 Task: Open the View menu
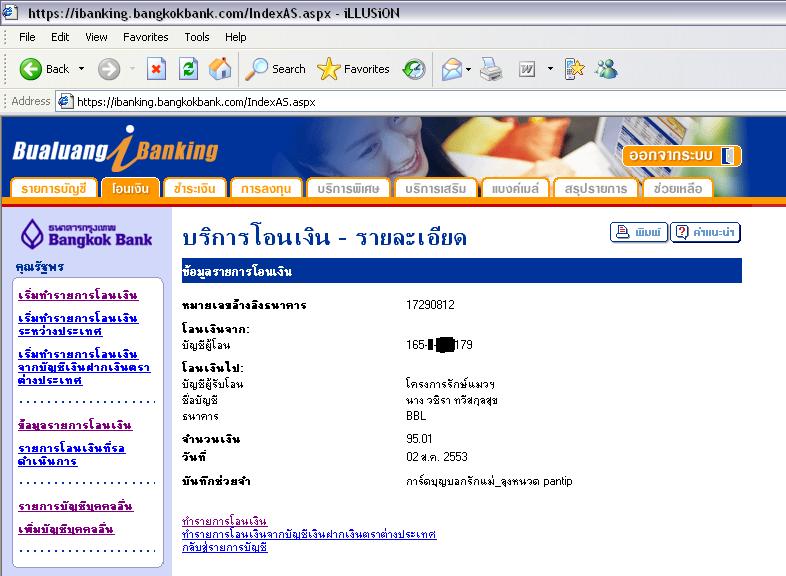(96, 37)
